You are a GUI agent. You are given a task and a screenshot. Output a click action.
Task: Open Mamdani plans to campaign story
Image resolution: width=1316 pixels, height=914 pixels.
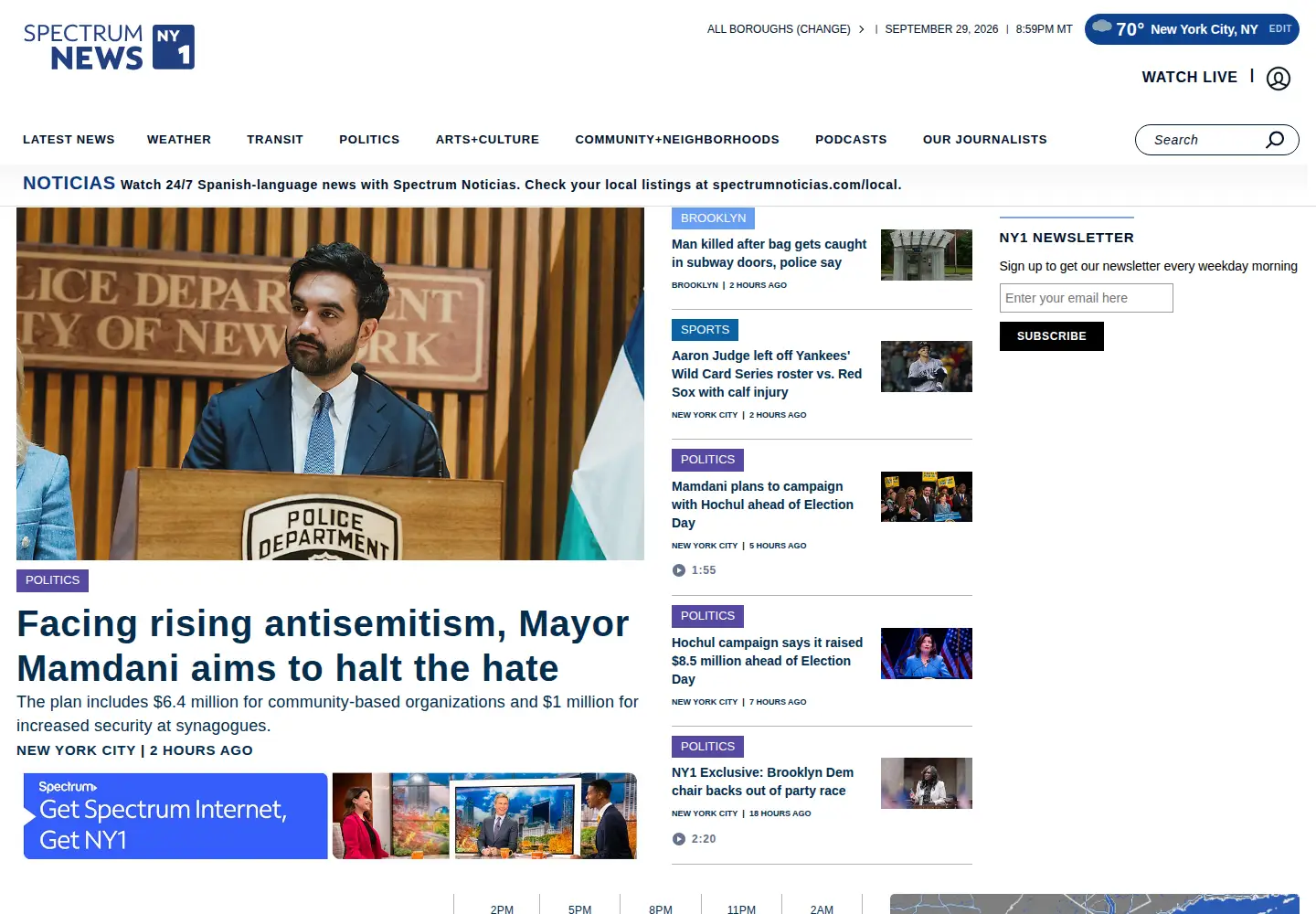click(762, 505)
